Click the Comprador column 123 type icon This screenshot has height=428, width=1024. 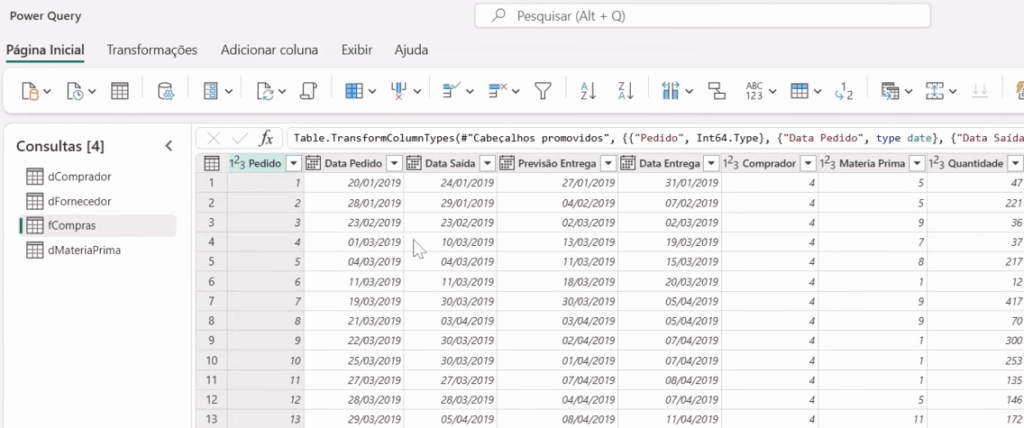[730, 163]
